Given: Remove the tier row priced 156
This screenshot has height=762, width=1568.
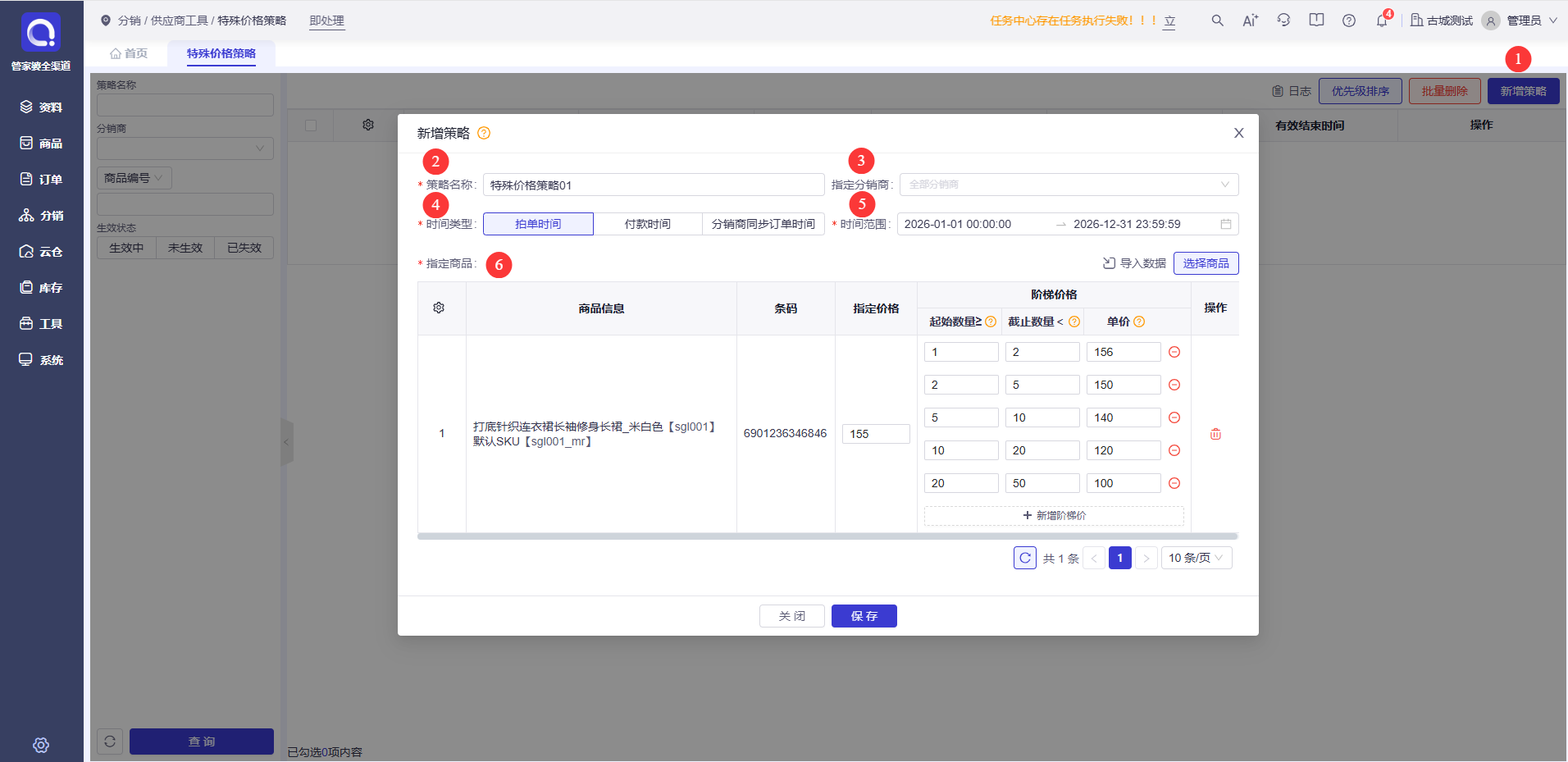Looking at the screenshot, I should [x=1174, y=352].
